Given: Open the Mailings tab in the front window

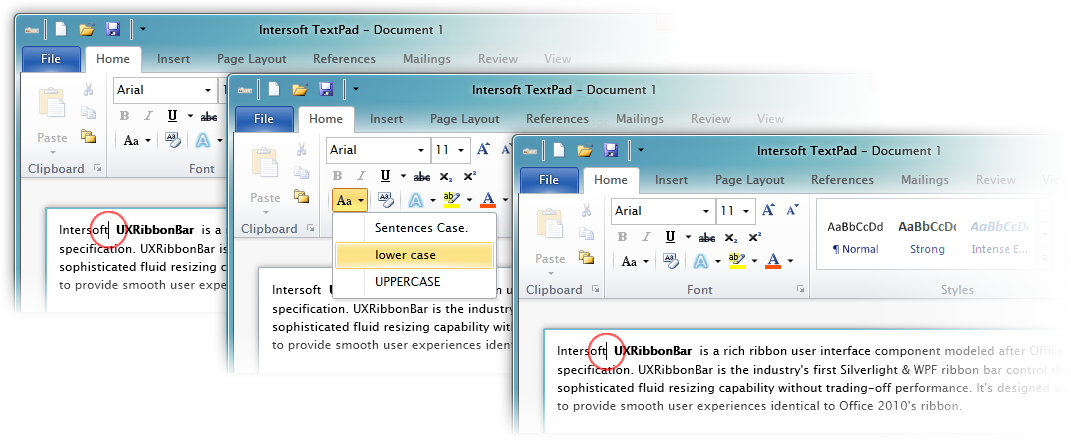Looking at the screenshot, I should 927,180.
